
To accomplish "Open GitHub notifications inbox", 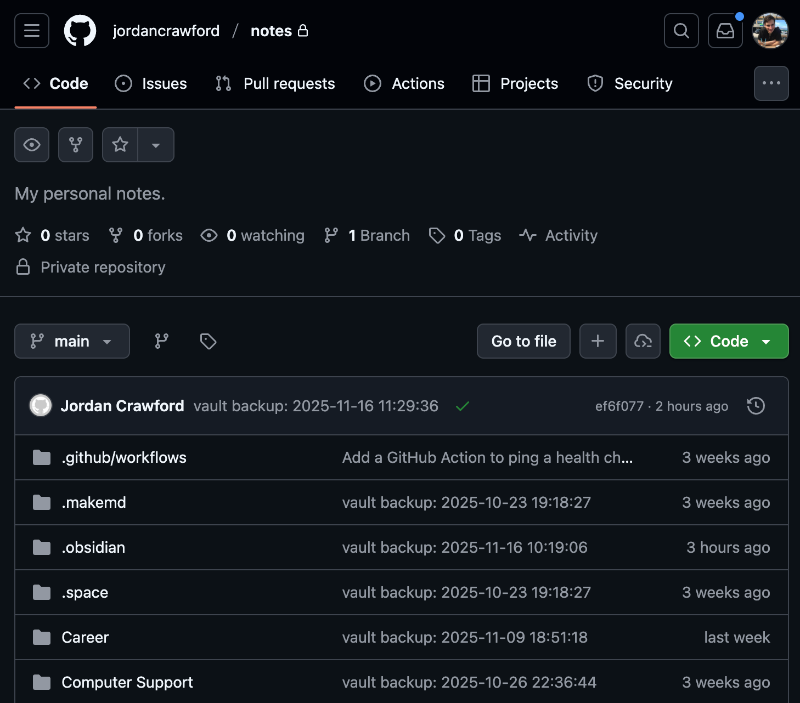I will (x=725, y=31).
